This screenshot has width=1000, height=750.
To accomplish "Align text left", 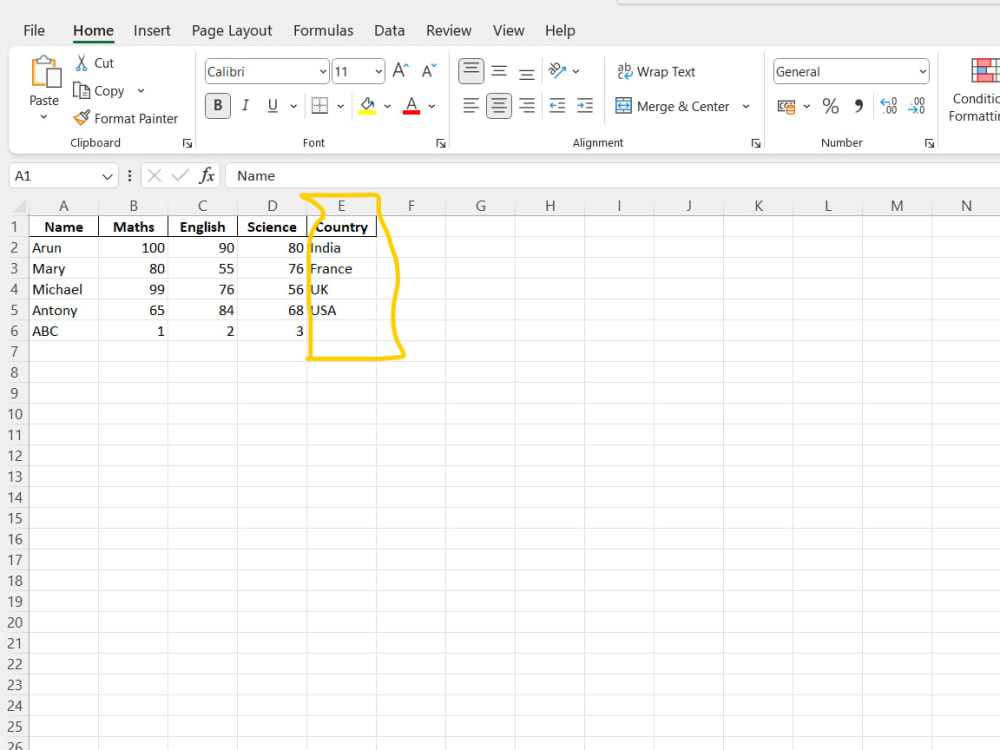I will (471, 106).
